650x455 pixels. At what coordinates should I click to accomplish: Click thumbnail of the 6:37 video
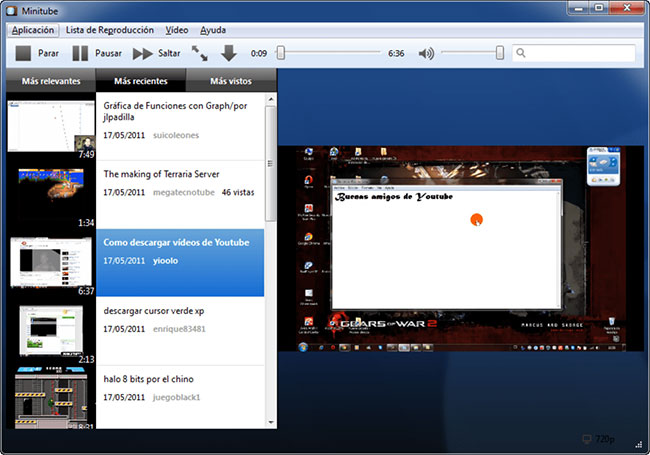click(51, 262)
